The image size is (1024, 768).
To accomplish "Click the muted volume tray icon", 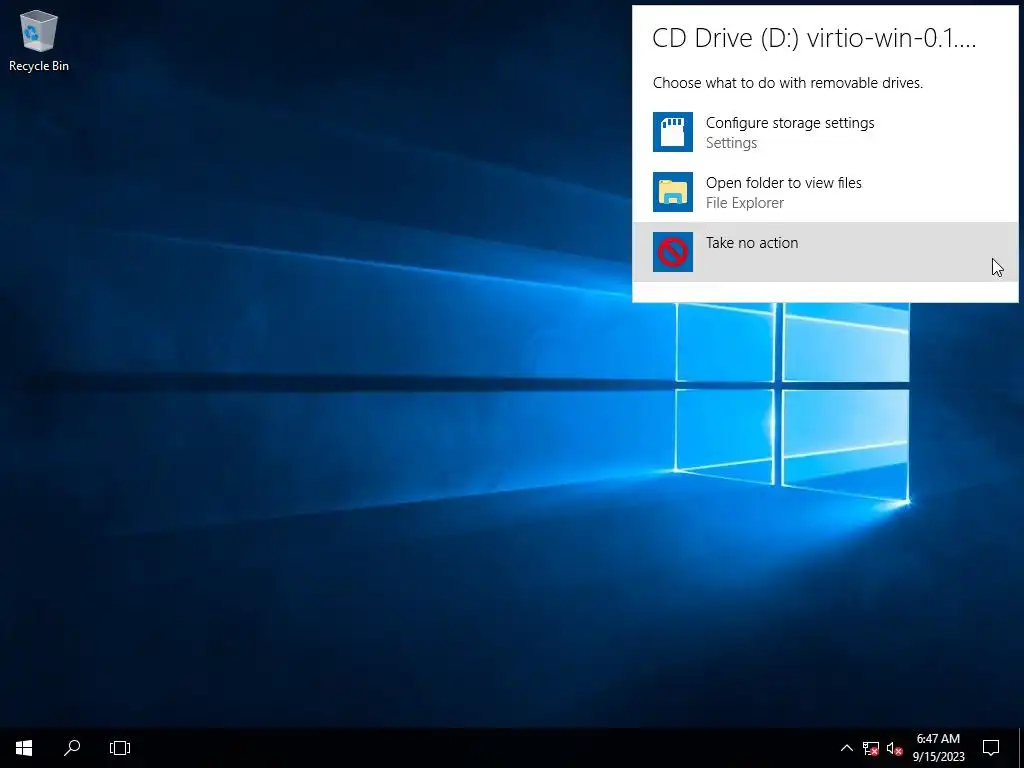I will (894, 748).
